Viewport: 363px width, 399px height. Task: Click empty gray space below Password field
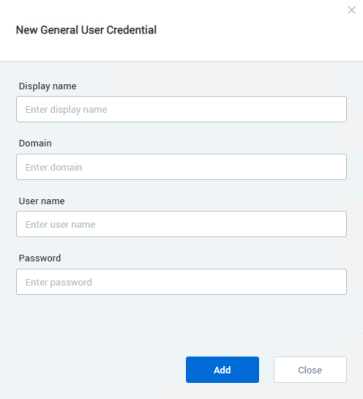tap(181, 325)
